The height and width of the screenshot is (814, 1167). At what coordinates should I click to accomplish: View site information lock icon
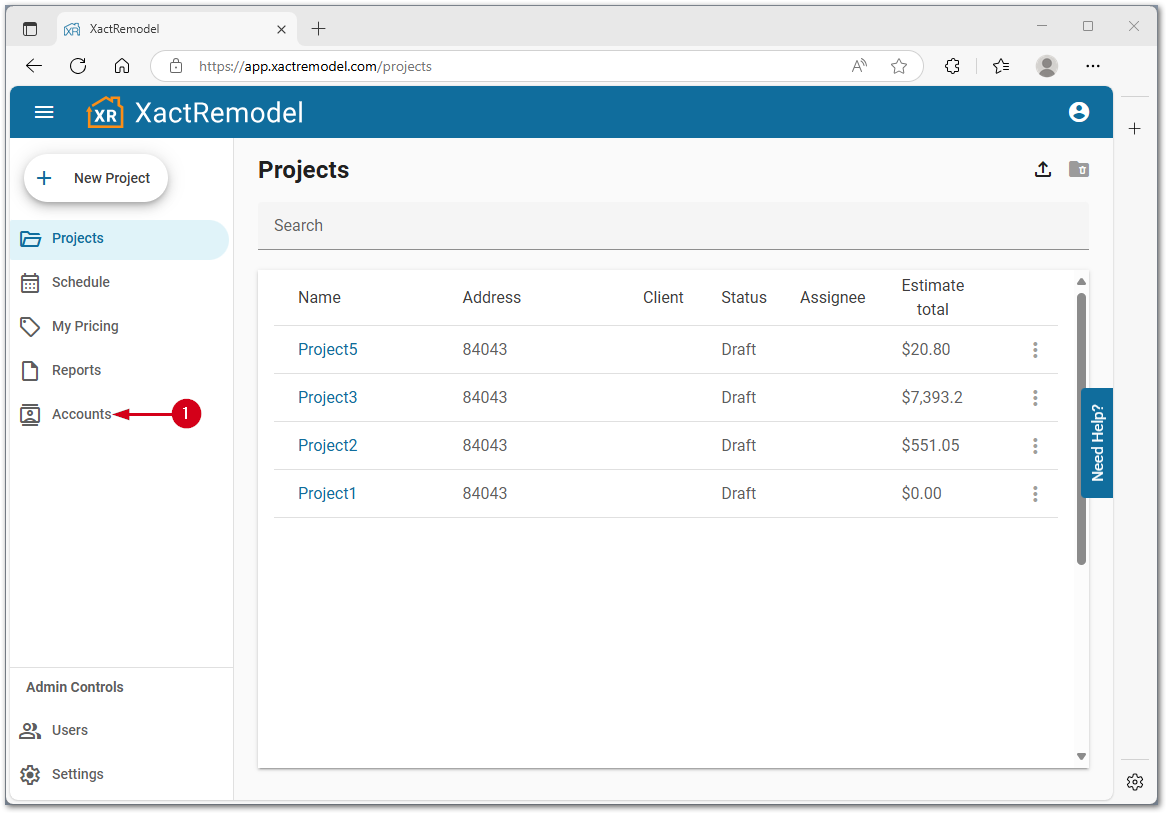coord(176,66)
